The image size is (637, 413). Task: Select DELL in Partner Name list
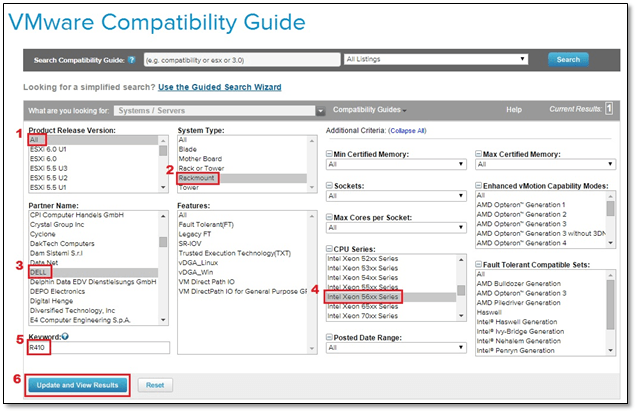(93, 272)
